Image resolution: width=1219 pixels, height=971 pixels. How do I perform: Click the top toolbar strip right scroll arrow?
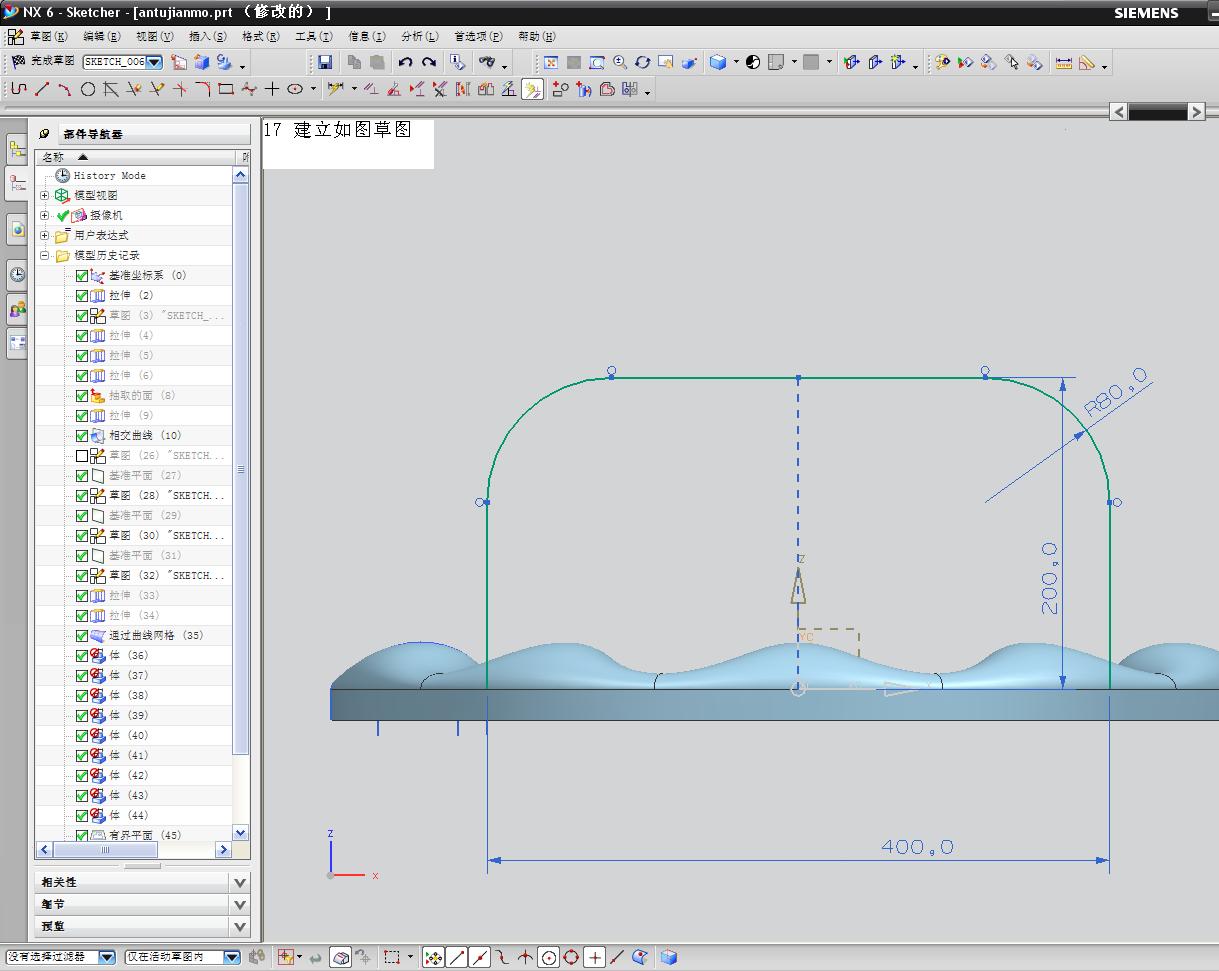click(1196, 112)
